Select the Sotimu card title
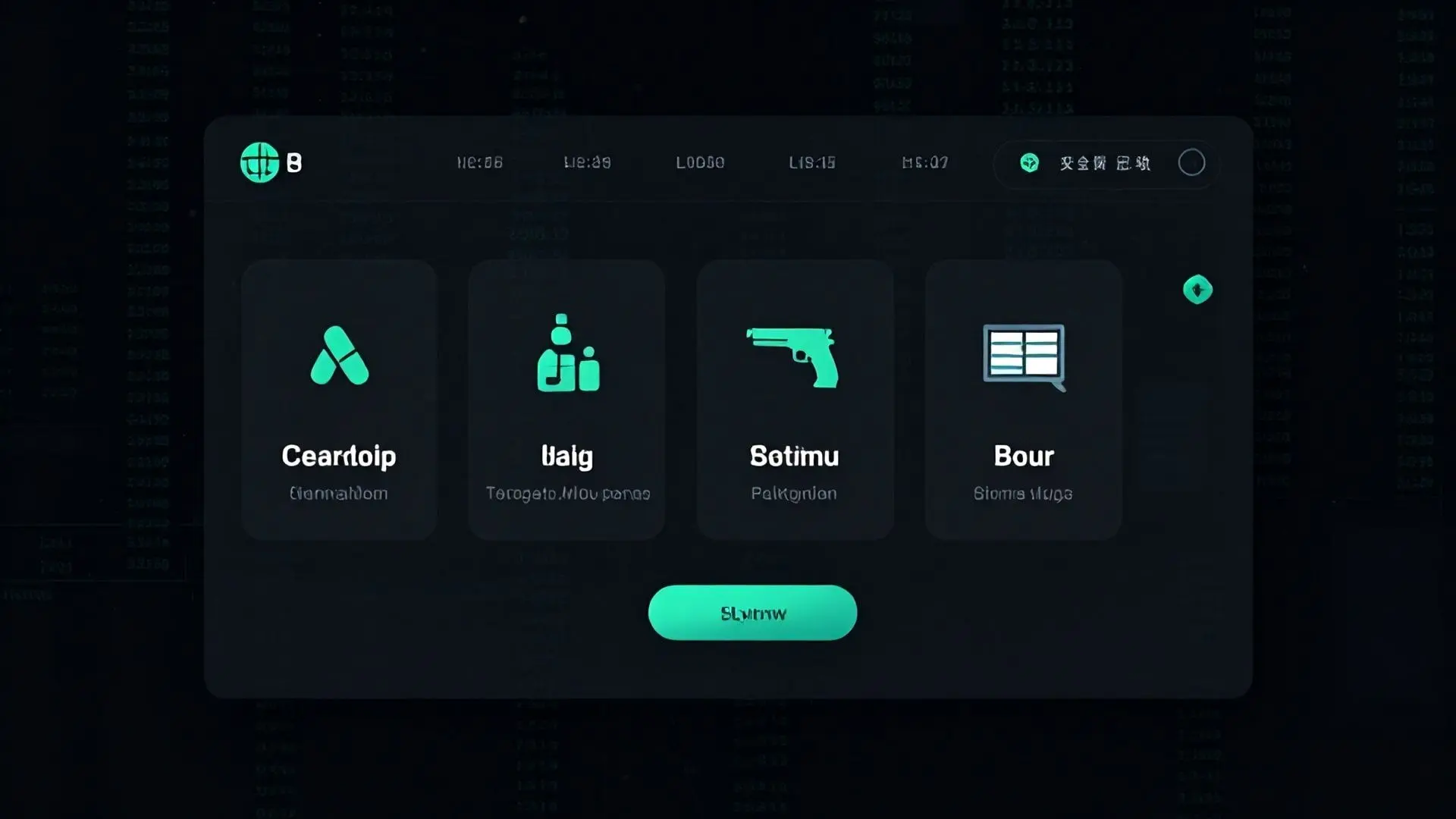Image resolution: width=1456 pixels, height=819 pixels. point(794,456)
